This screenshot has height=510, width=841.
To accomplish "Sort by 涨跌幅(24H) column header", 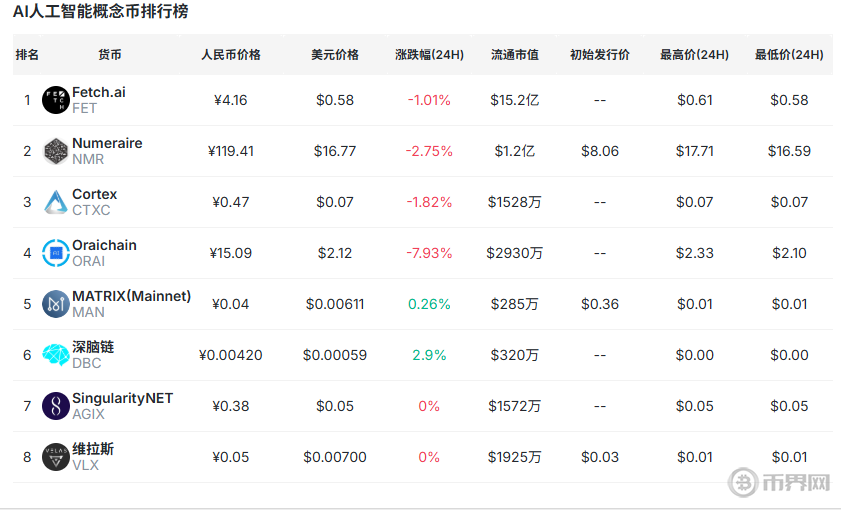I will tap(429, 55).
